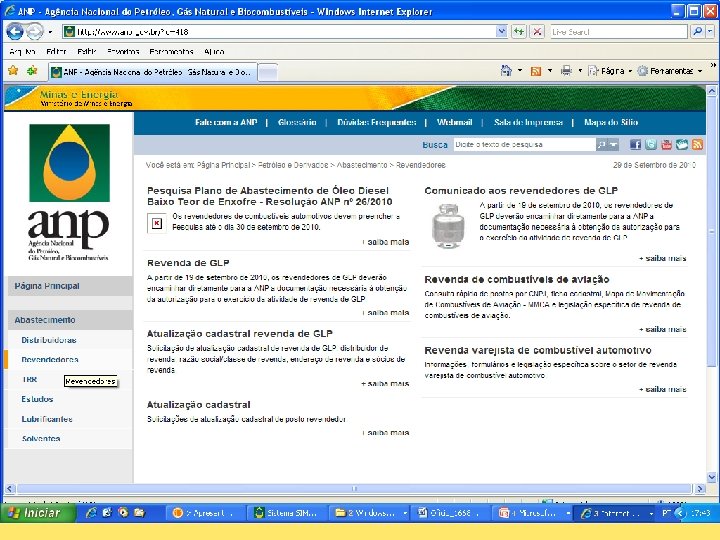Viewport: 720px width, 540px height.
Task: Select the ANP browser tab
Action: pyautogui.click(x=152, y=72)
